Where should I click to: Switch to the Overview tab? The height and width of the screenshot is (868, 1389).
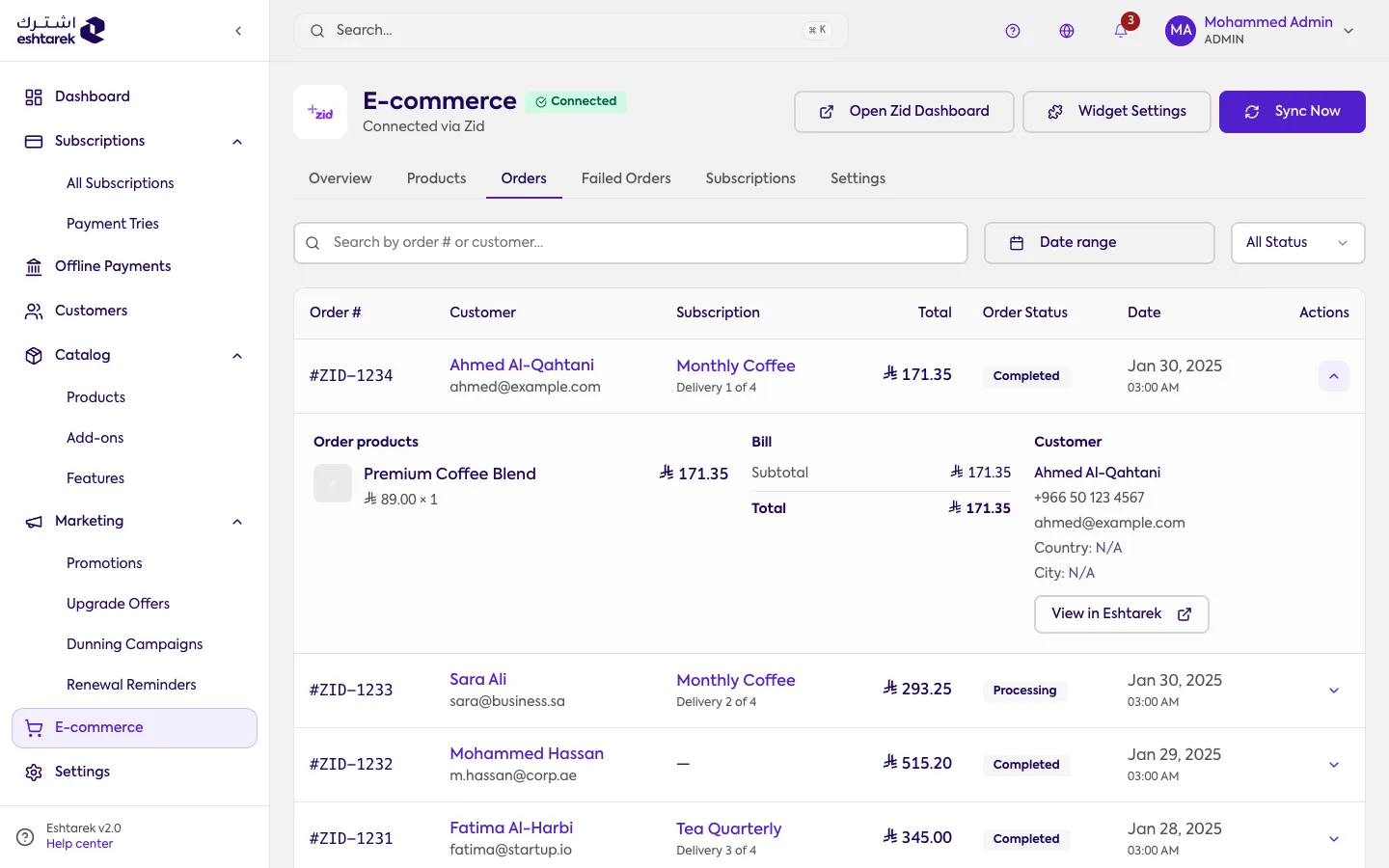click(x=340, y=178)
